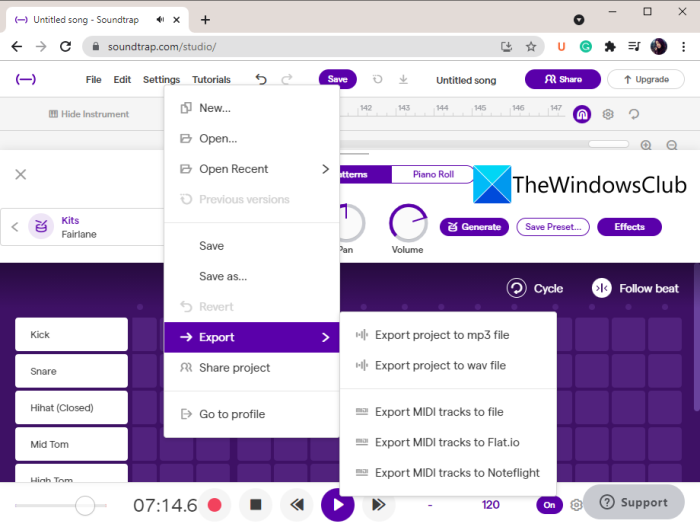Choose Open... from File menu
Image resolution: width=700 pixels, height=527 pixels.
pyautogui.click(x=252, y=138)
